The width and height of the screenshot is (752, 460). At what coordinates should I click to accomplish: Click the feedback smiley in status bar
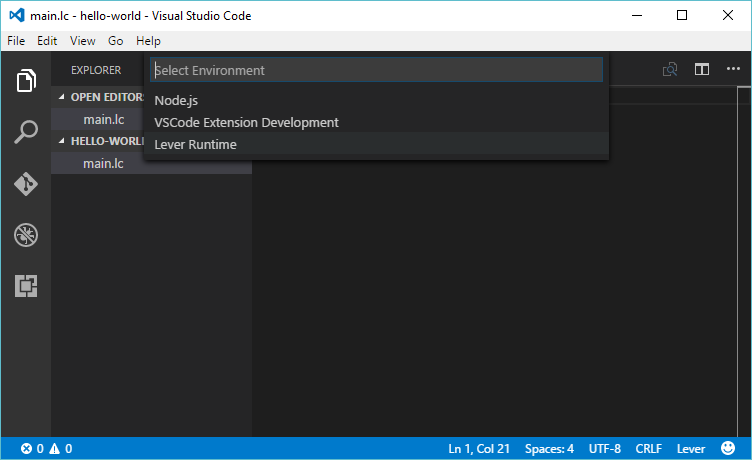pyautogui.click(x=728, y=449)
